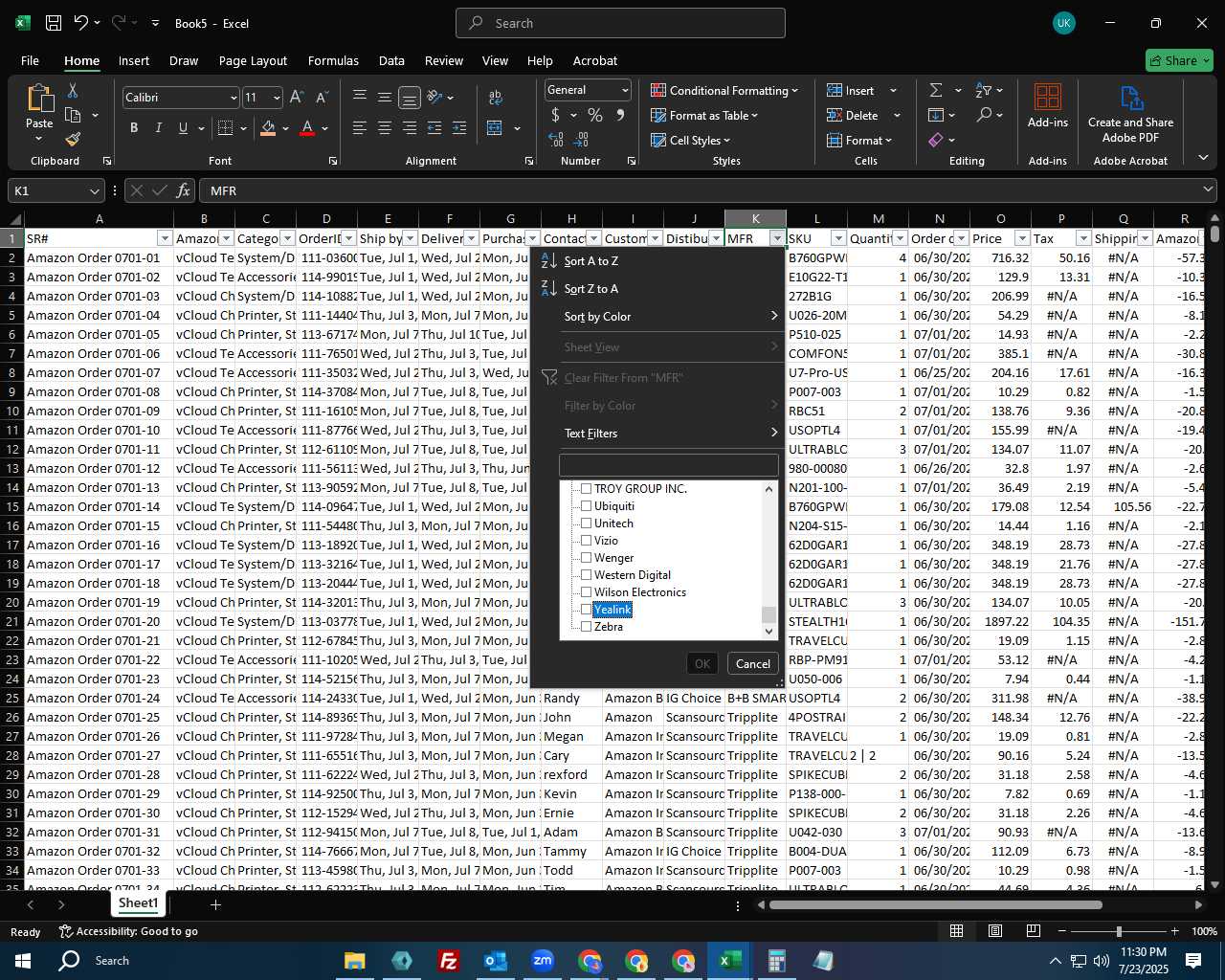This screenshot has height=980, width=1225.
Task: Click the new sheet plus icon
Action: pyautogui.click(x=215, y=904)
